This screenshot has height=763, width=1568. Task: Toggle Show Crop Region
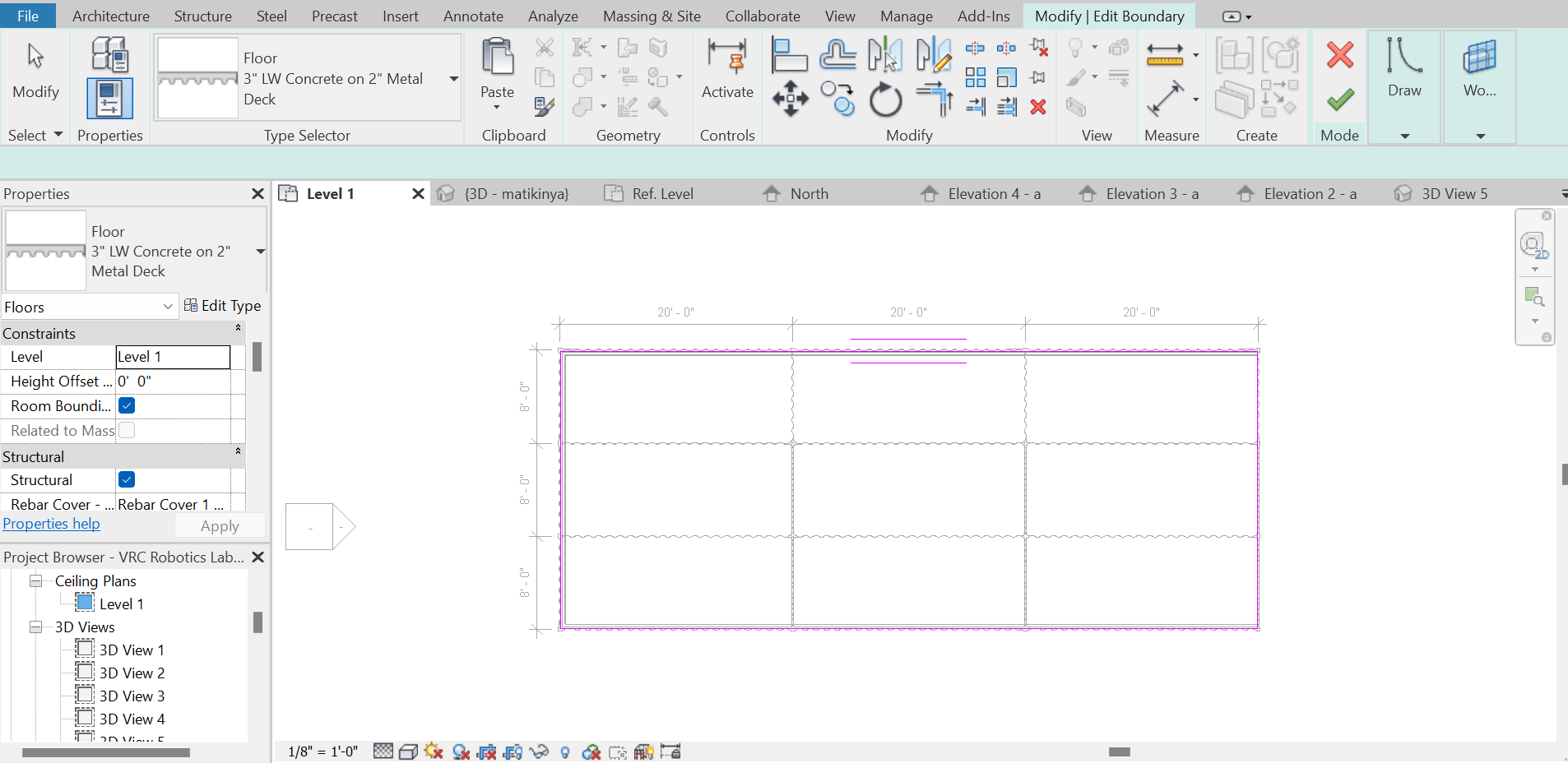pyautogui.click(x=513, y=751)
